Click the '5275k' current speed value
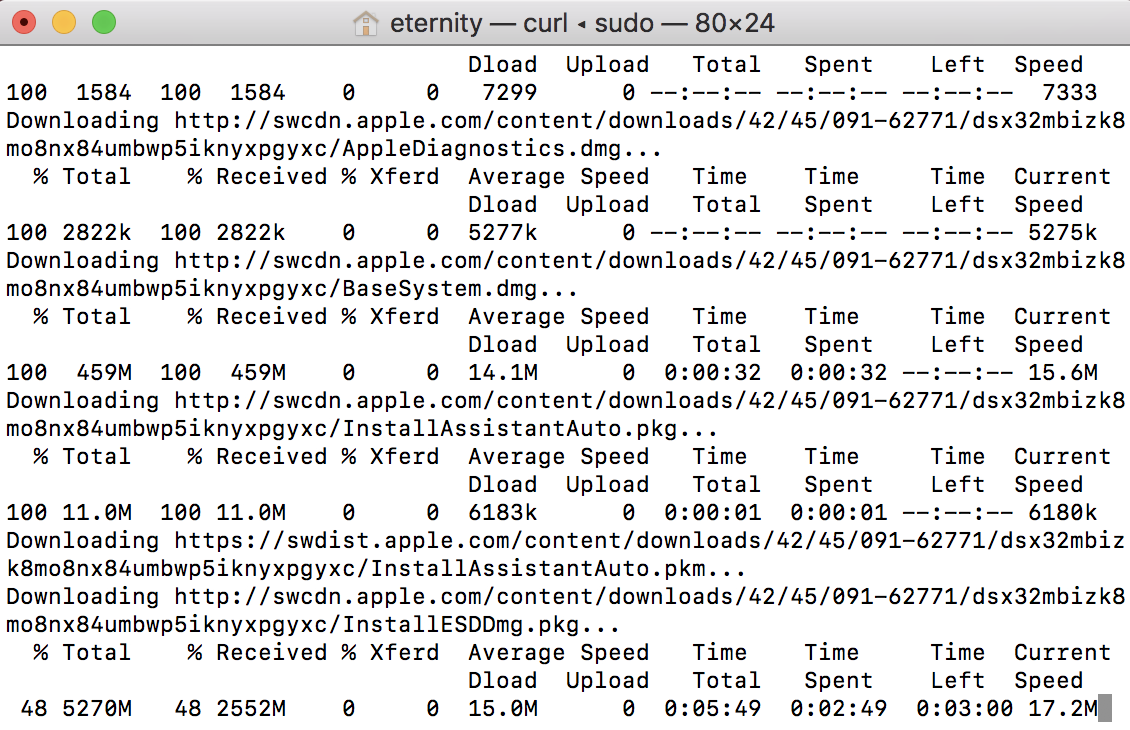The image size is (1130, 730). 1063,233
